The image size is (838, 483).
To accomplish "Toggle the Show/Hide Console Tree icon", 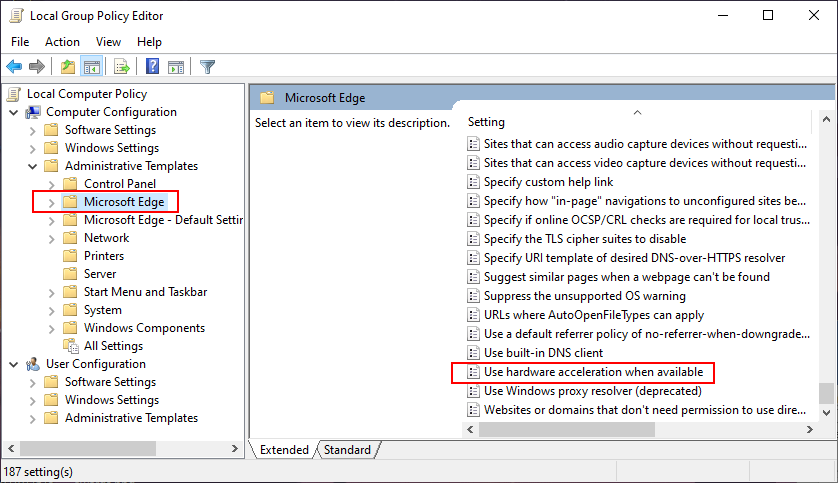I will (x=91, y=67).
